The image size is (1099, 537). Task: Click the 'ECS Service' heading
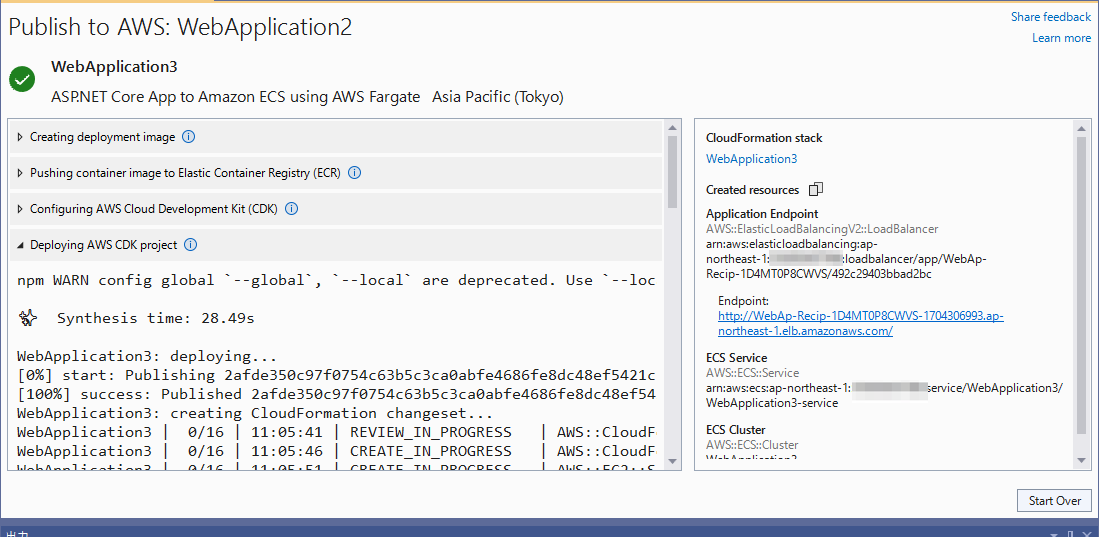pos(737,358)
